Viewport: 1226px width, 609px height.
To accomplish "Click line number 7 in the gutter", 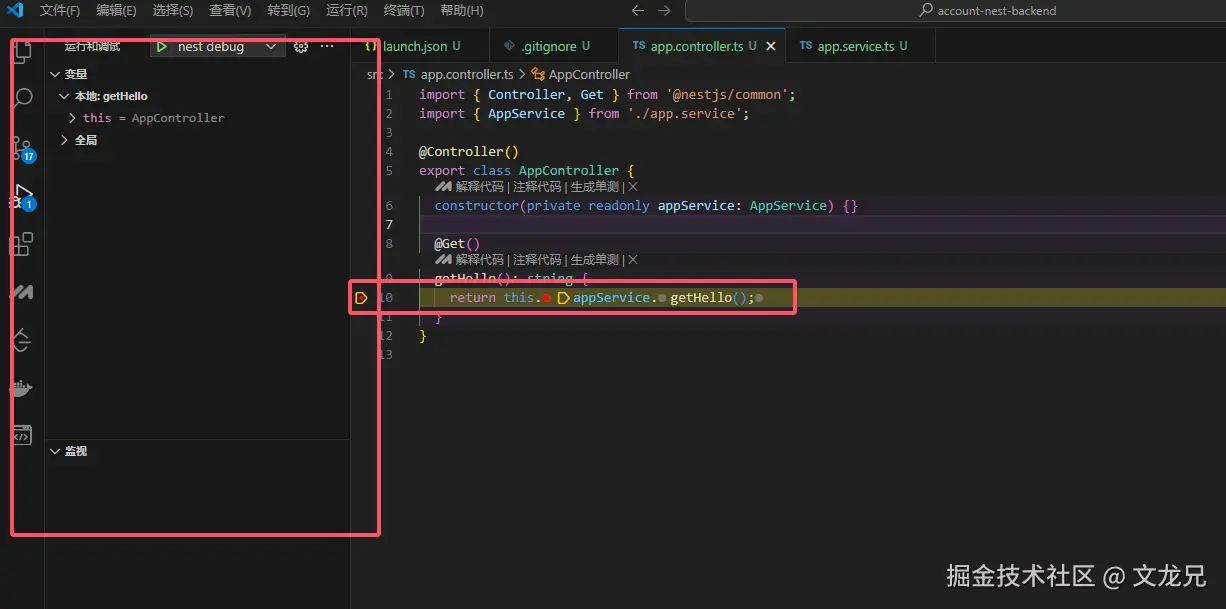I will pos(389,224).
